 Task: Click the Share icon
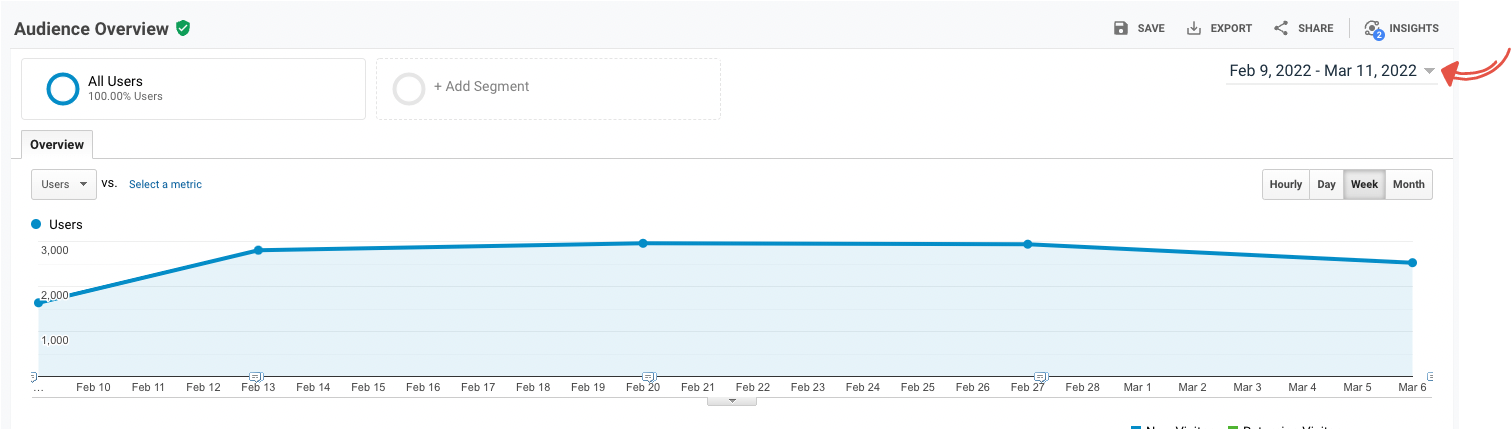(x=1281, y=28)
